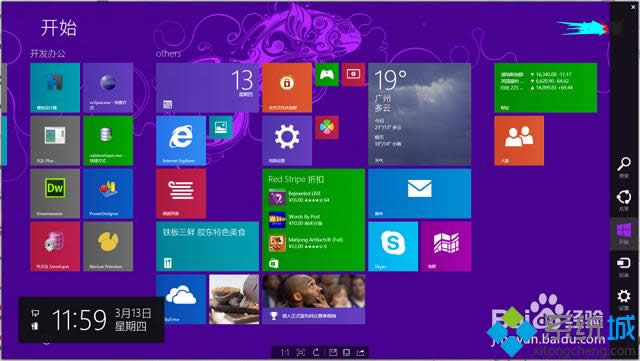Screen dimensions: 640x361
Task: Click the save icon in viewer toolbar
Action: 333,352
